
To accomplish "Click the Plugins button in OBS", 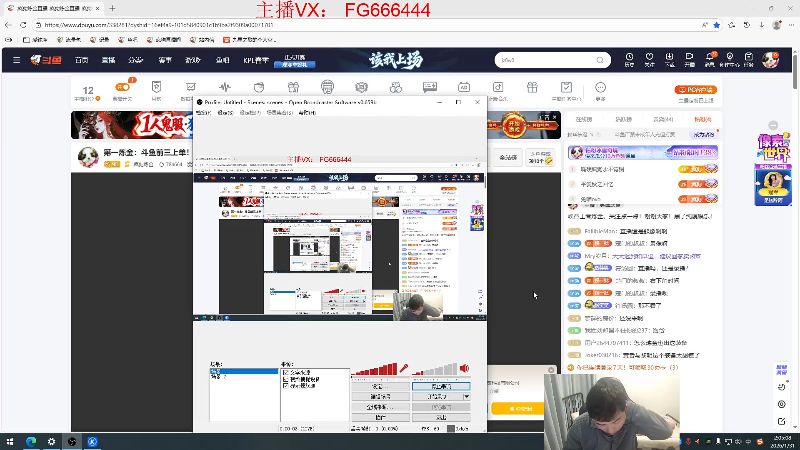I will click(380, 417).
